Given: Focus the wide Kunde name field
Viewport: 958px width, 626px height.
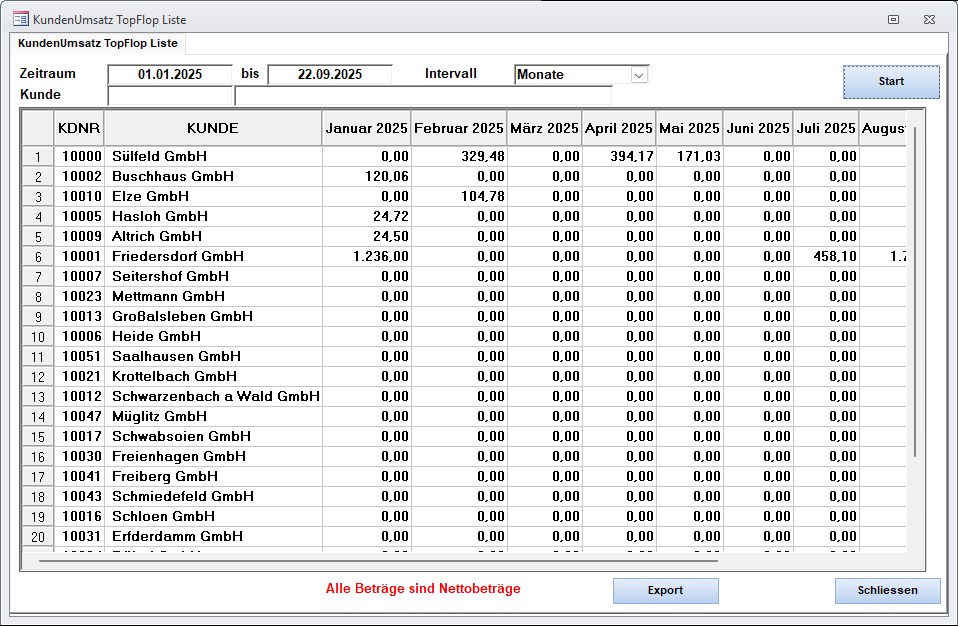Looking at the screenshot, I should tap(423, 95).
